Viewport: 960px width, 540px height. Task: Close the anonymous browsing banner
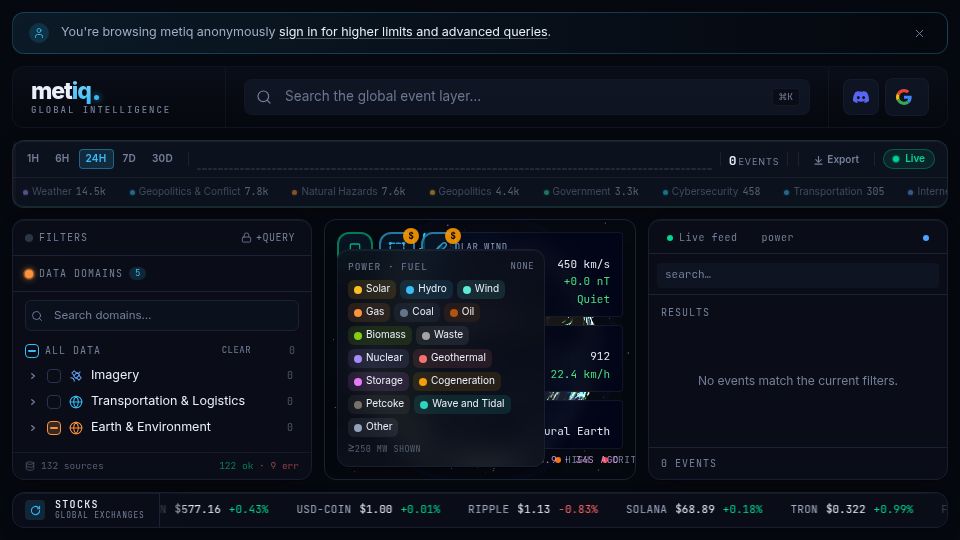point(919,33)
